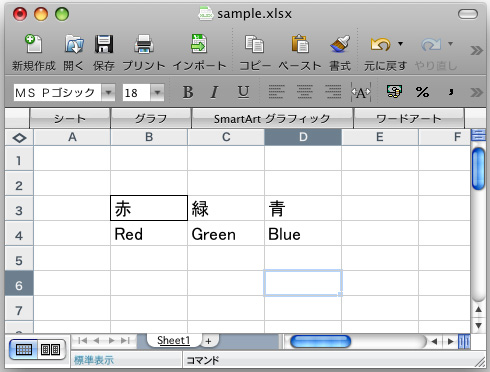Go to last sheet navigation arrow
Screen dimensions: 490x372
125,341
